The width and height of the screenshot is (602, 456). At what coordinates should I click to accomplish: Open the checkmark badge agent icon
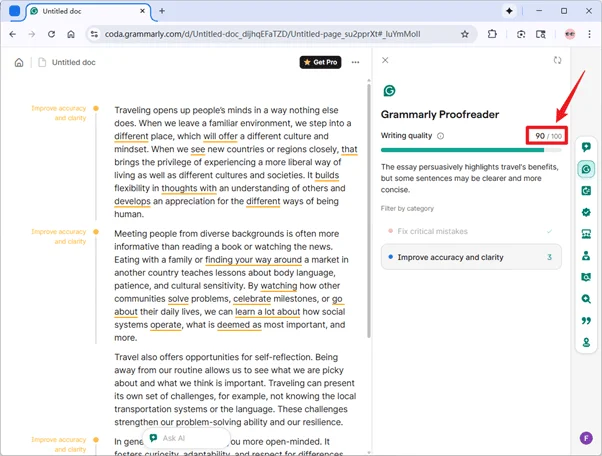[586, 212]
